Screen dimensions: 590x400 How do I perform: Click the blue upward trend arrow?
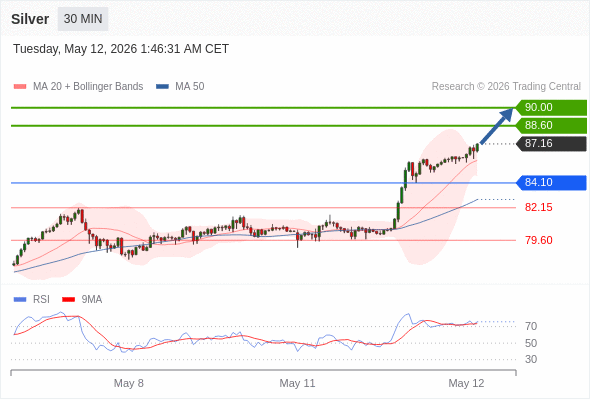coord(497,126)
